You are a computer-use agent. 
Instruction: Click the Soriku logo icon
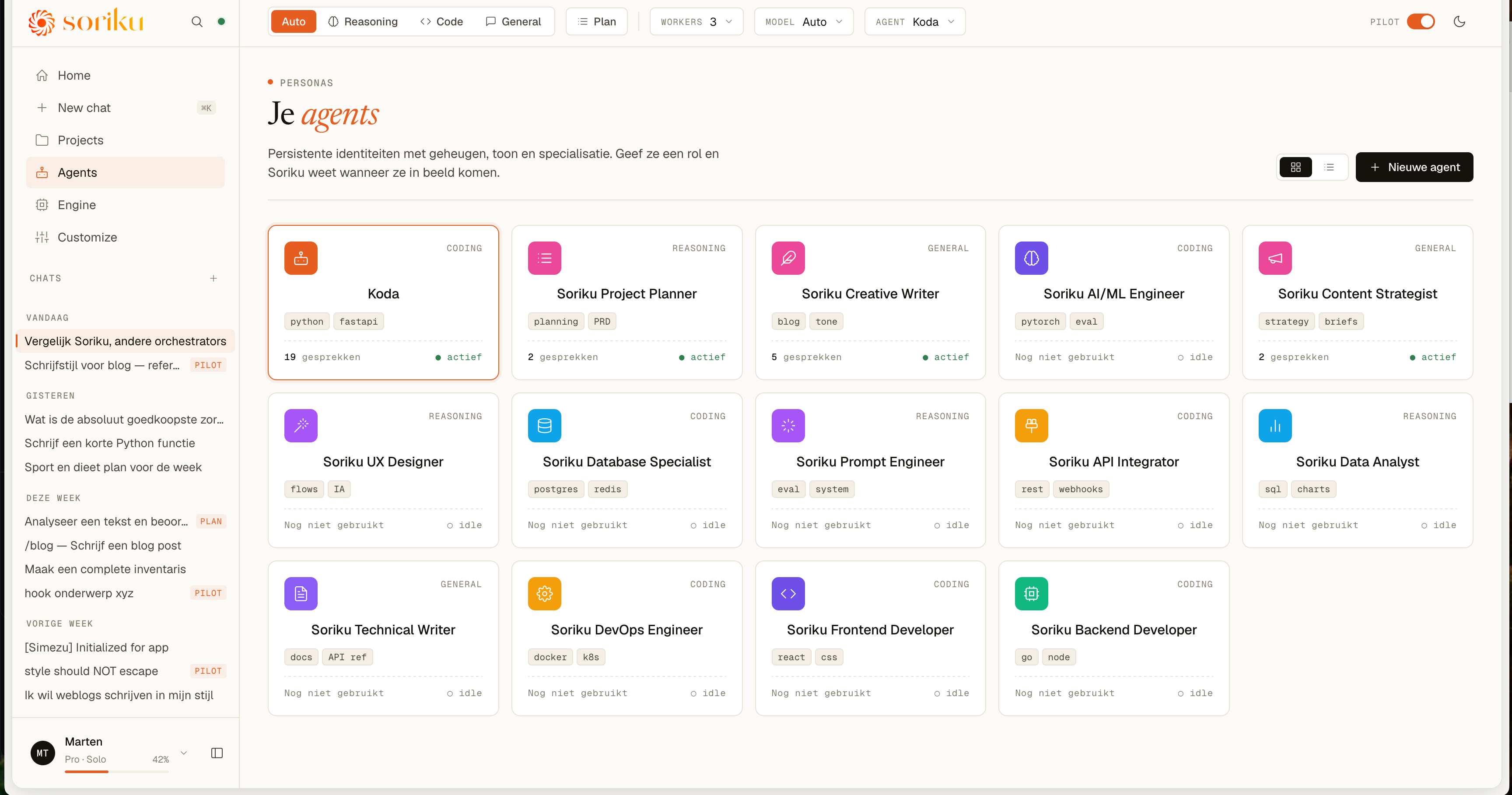41,22
